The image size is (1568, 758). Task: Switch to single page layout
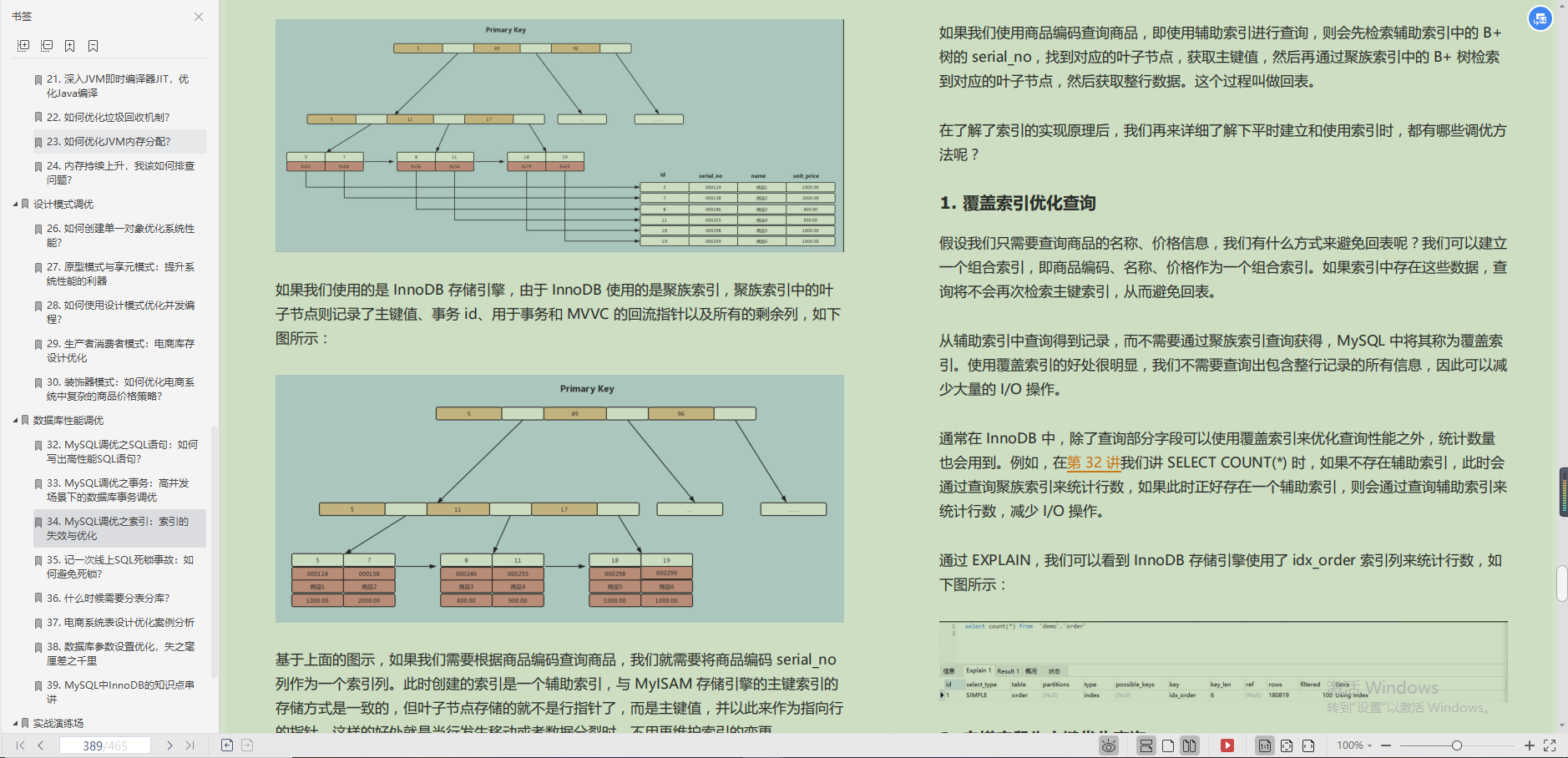(1168, 745)
